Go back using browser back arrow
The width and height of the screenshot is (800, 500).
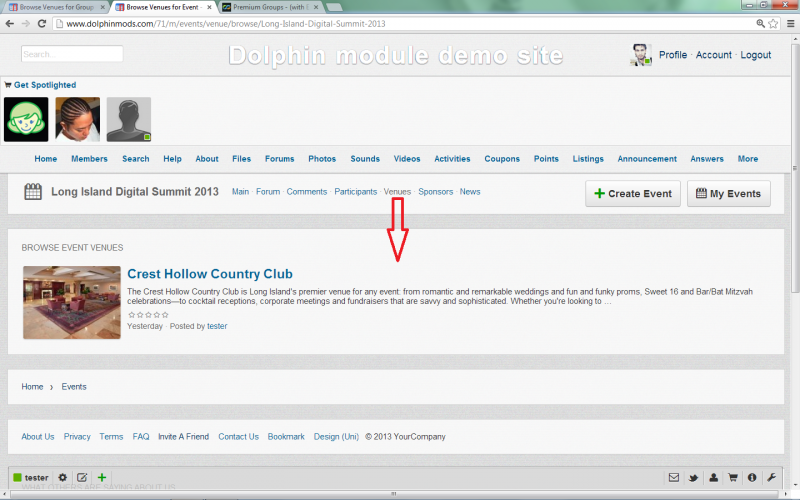click(x=10, y=23)
